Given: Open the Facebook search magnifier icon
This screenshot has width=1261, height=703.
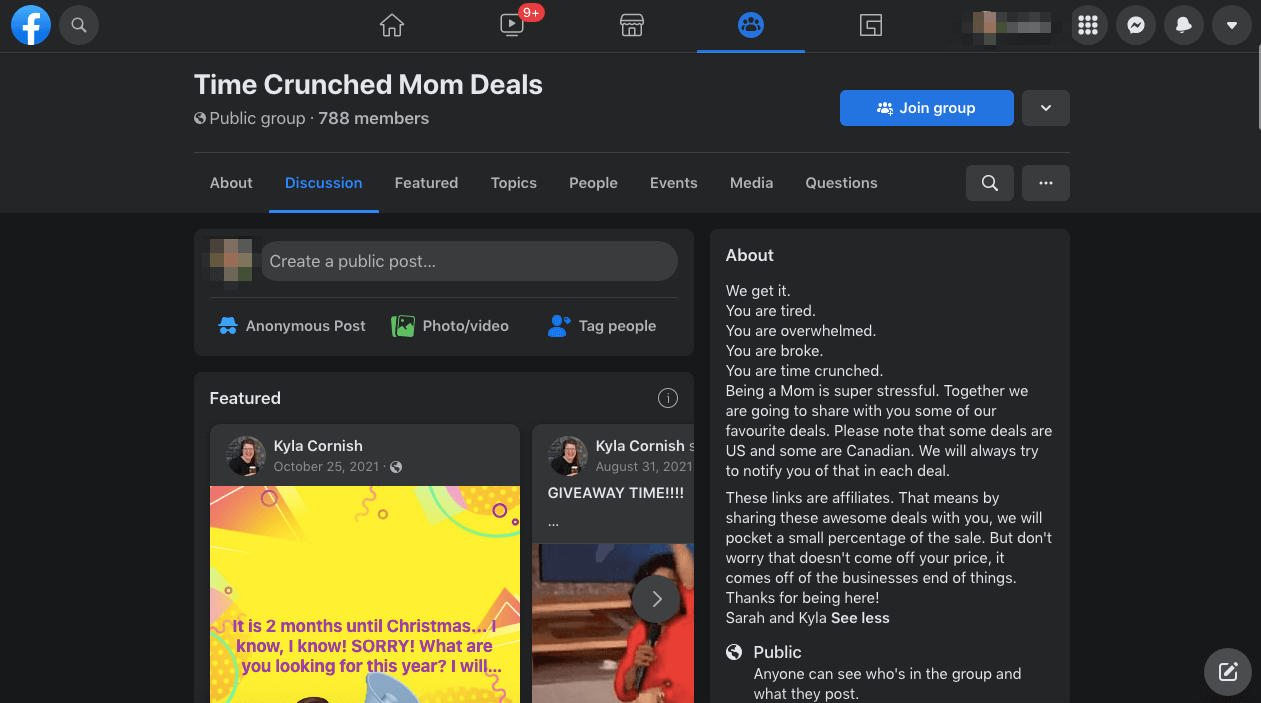Looking at the screenshot, I should pyautogui.click(x=79, y=25).
